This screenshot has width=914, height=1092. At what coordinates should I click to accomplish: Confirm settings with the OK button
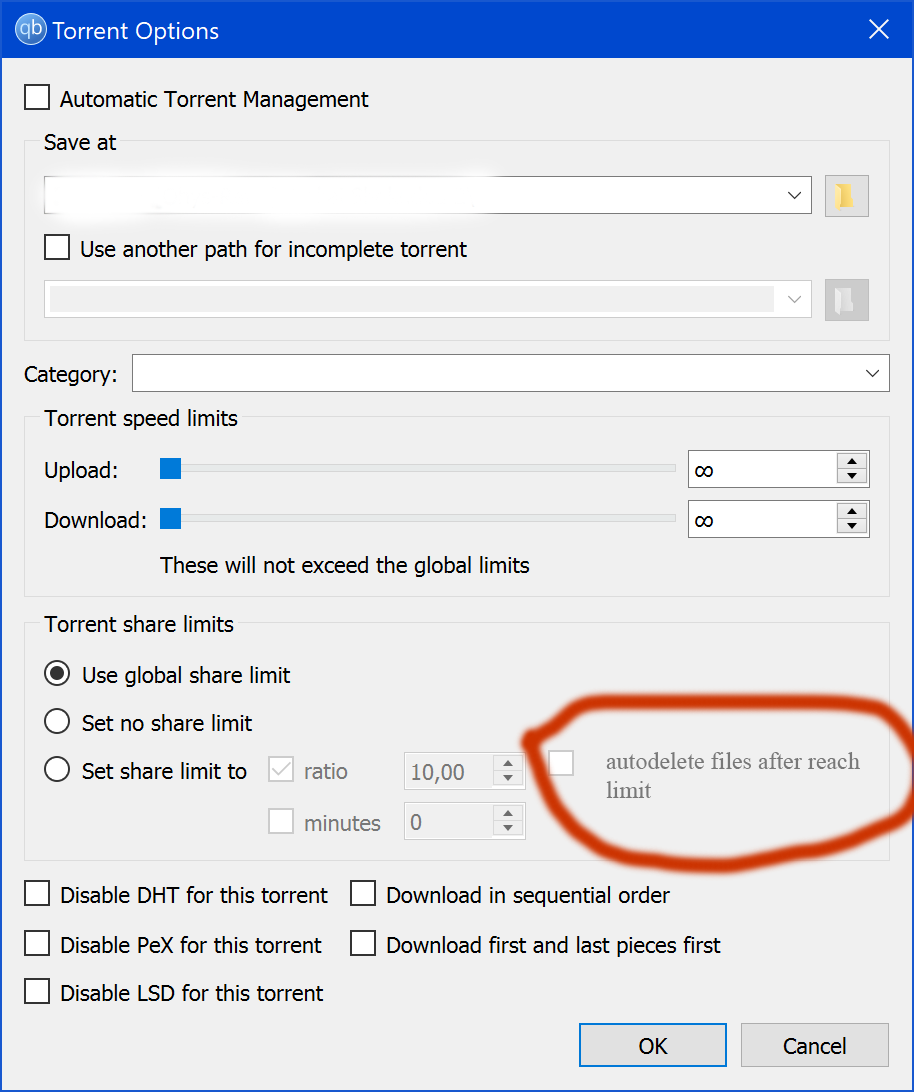coord(652,1045)
